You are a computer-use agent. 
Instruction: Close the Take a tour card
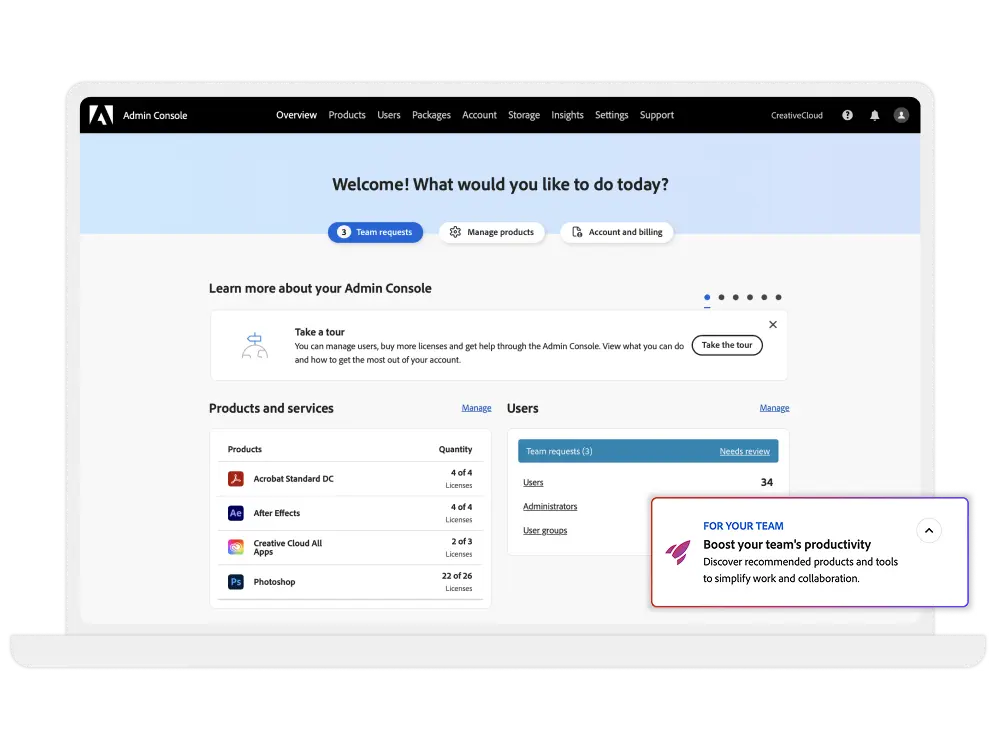772,325
